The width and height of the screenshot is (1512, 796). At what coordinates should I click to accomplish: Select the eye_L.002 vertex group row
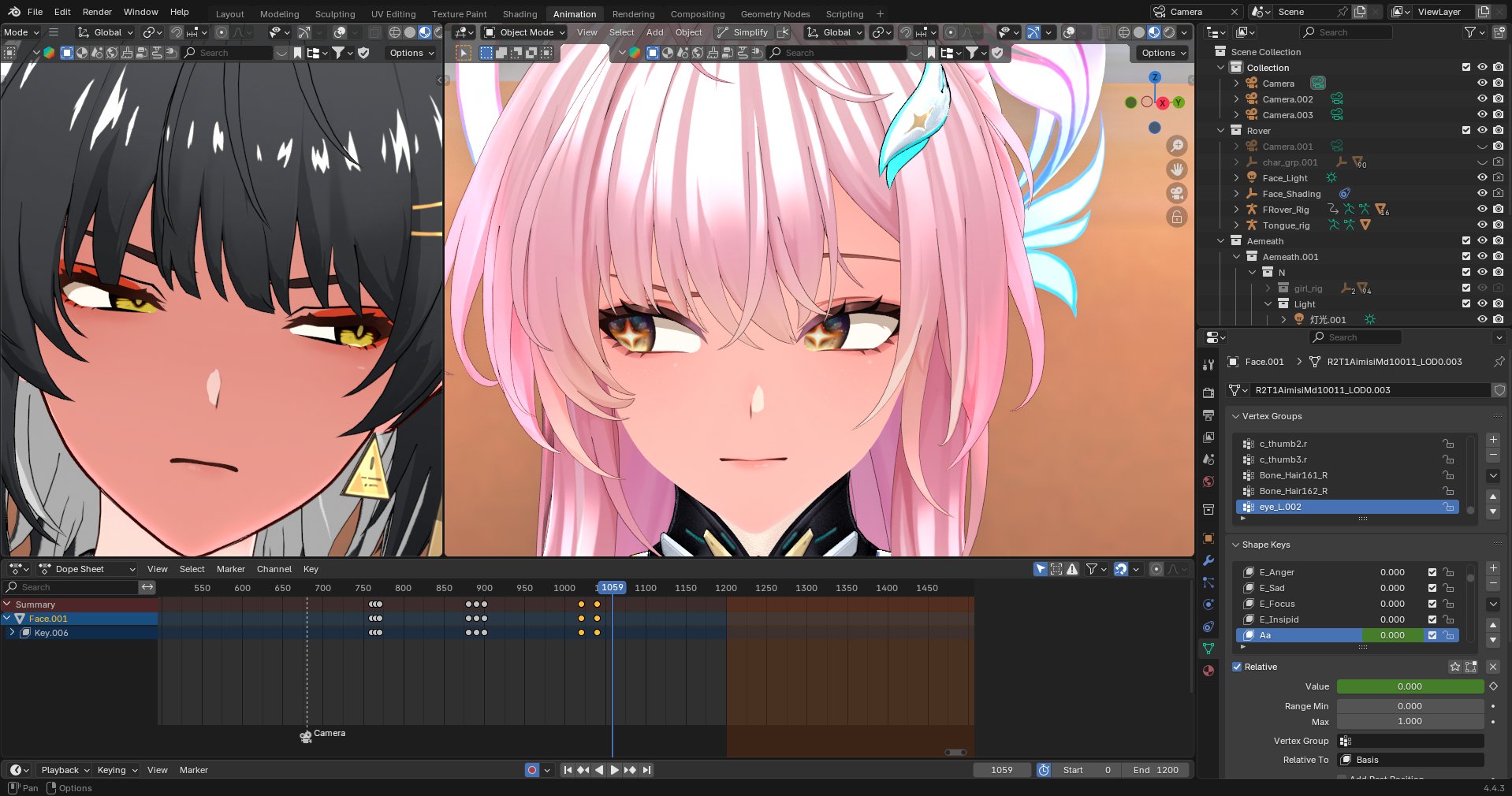1347,507
